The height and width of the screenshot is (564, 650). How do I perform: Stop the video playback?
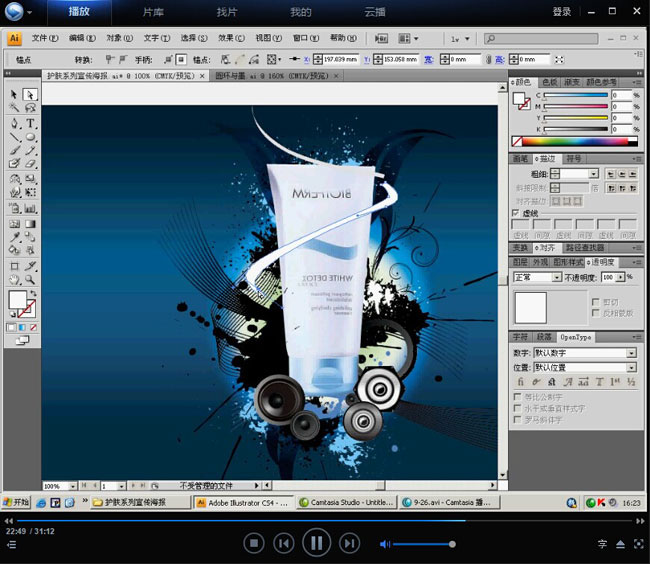254,543
